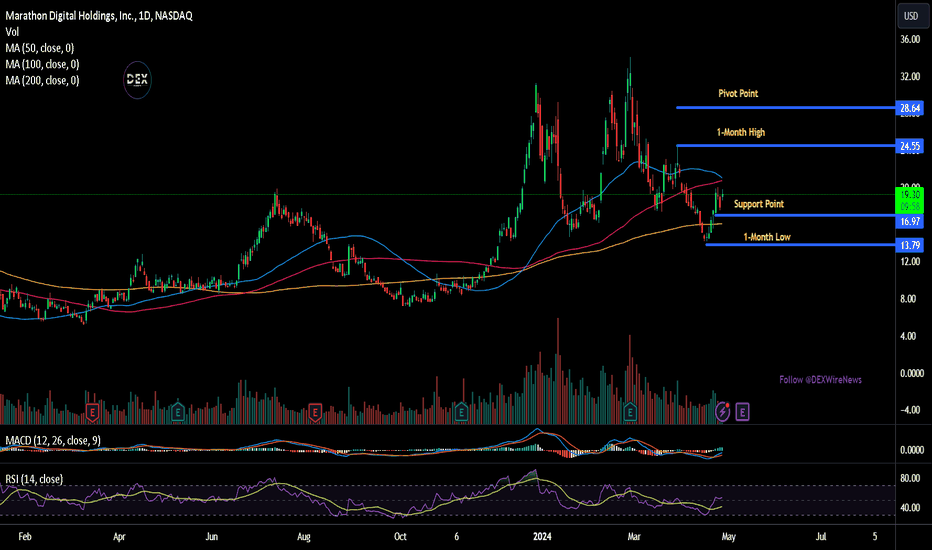Click the Jul time axis label
Screen dimensions: 932x550
(x=821, y=536)
